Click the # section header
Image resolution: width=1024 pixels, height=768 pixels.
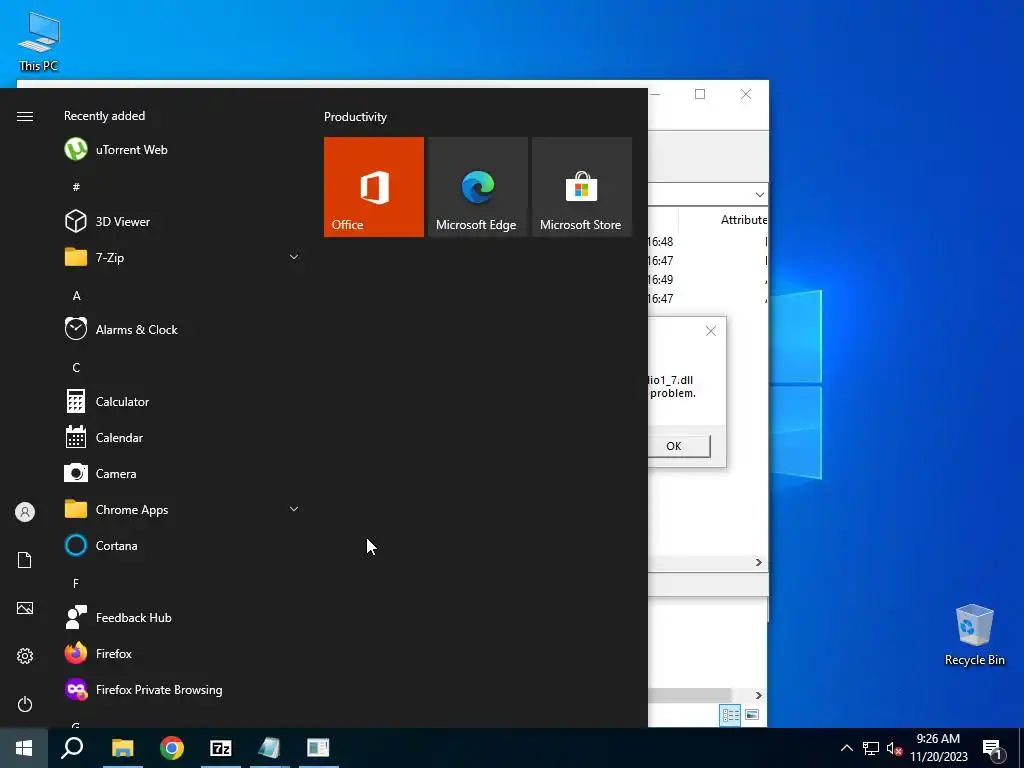(76, 187)
